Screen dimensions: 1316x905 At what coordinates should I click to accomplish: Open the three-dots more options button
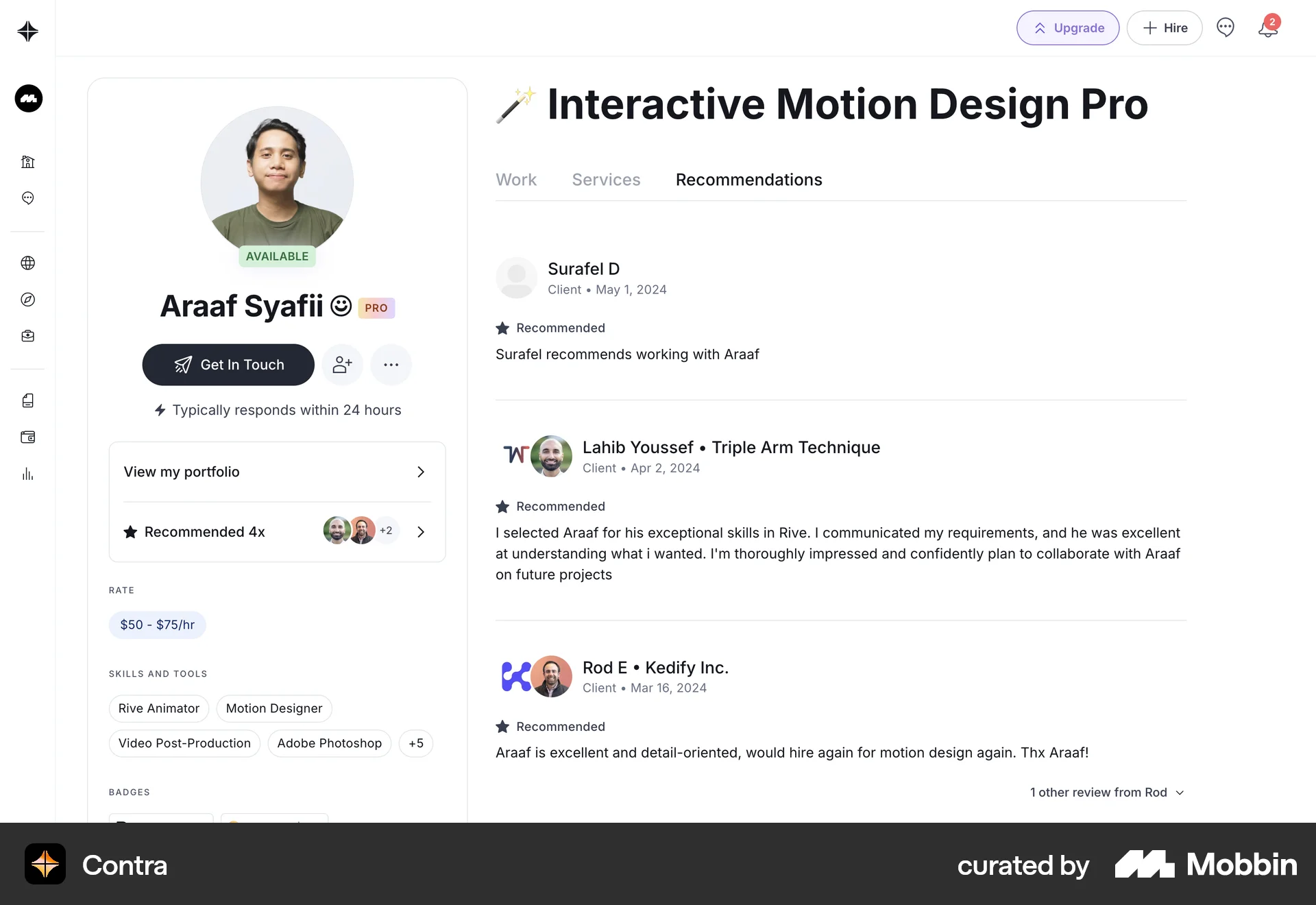coord(391,365)
